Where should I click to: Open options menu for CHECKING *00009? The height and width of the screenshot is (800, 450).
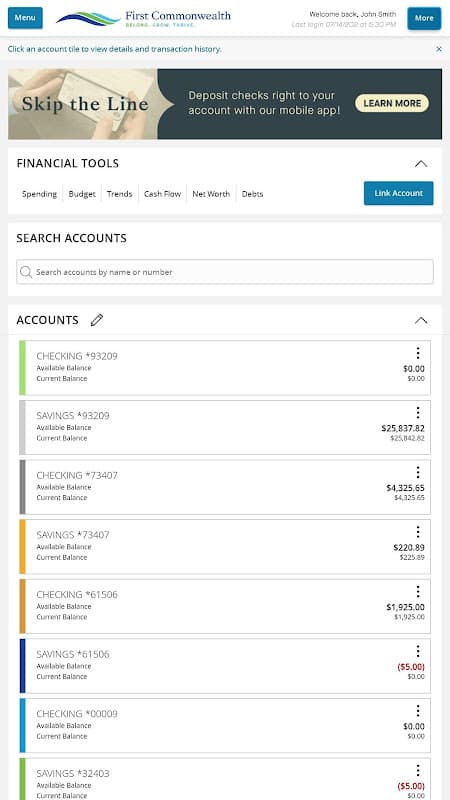click(418, 711)
